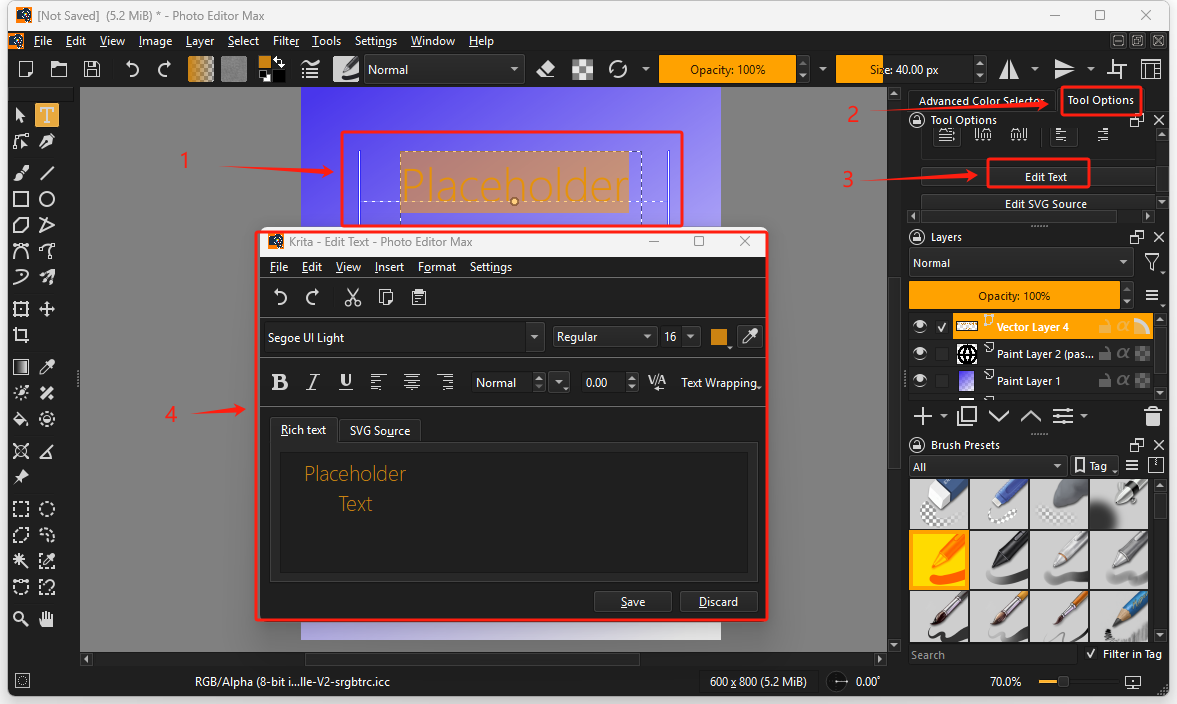Open an existing document via folder icon
This screenshot has width=1177, height=704.
tap(59, 70)
